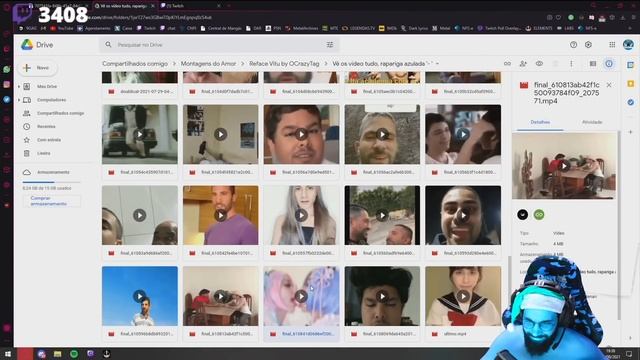Expand the Computadores tree arrow

tap(19, 100)
